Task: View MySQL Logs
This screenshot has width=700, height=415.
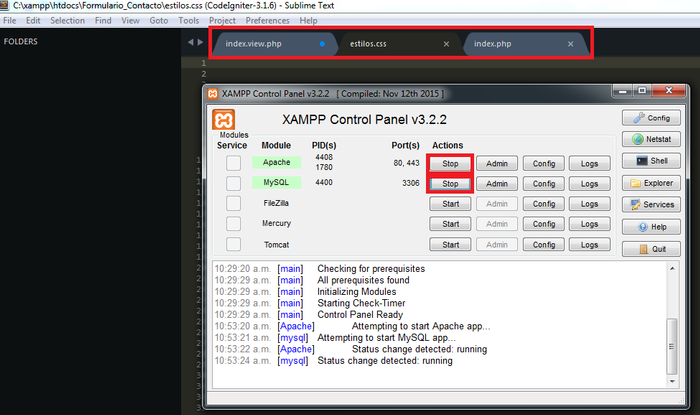Action: pyautogui.click(x=589, y=184)
